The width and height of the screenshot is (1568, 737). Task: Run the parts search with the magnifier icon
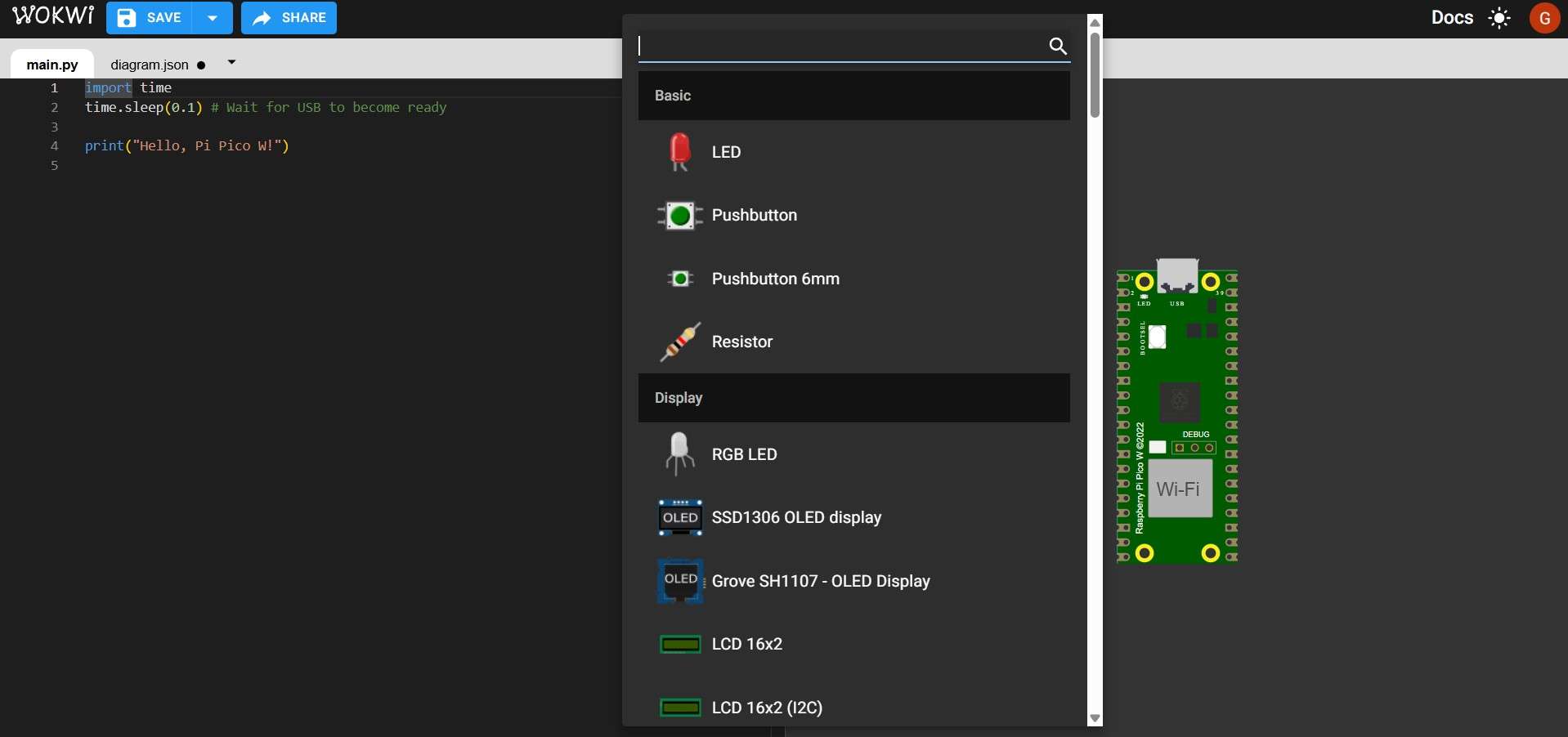pos(1057,47)
